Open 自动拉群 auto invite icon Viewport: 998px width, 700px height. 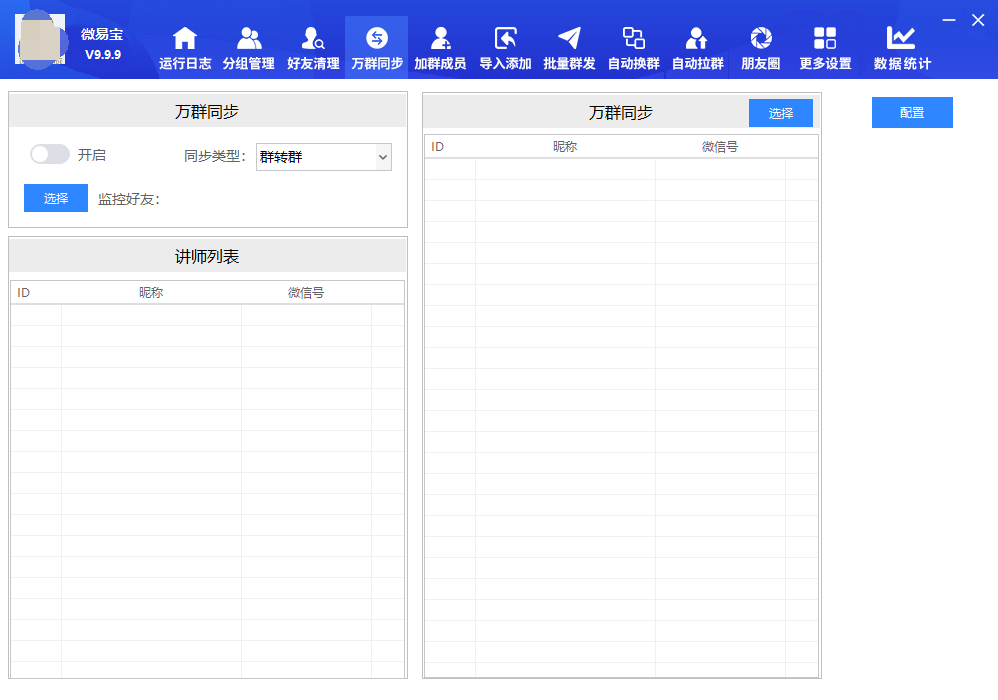point(697,39)
